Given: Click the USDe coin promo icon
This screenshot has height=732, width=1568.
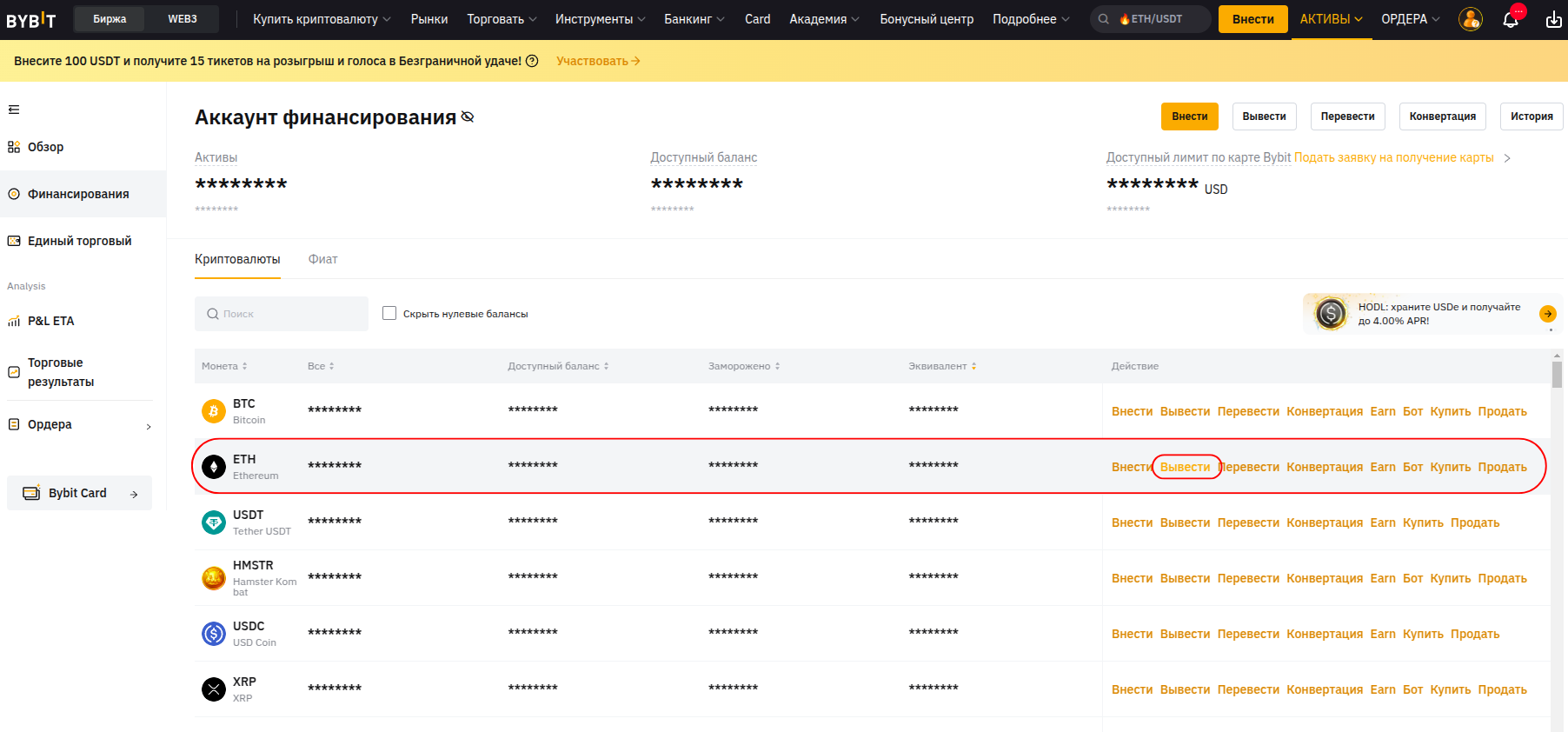Looking at the screenshot, I should [1331, 313].
